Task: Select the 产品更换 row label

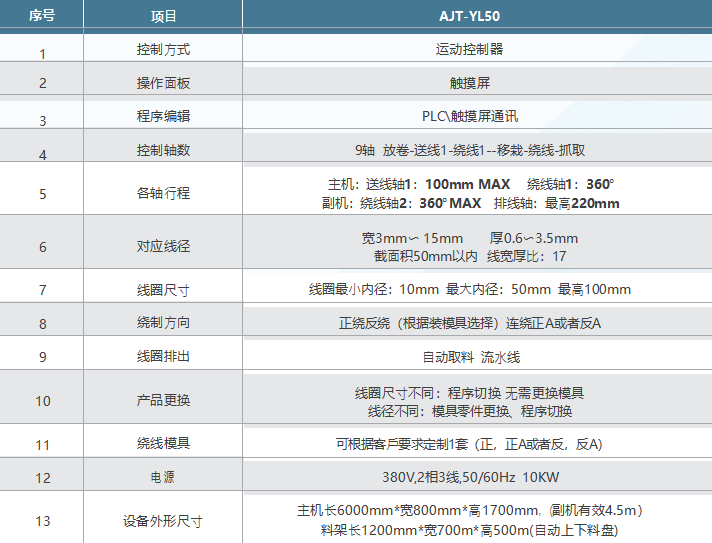Action: 163,401
